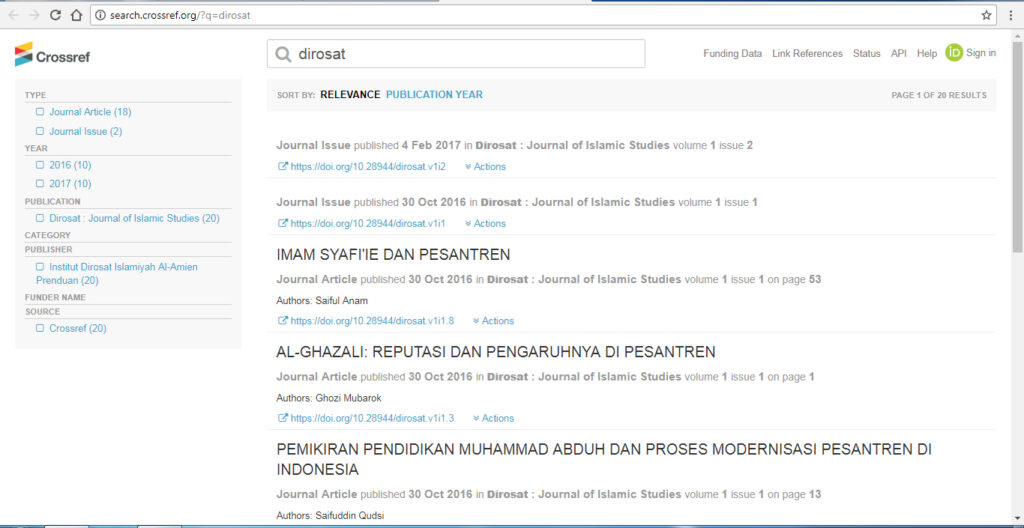The height and width of the screenshot is (528, 1024).
Task: Go to the browser home page icon
Action: click(76, 15)
